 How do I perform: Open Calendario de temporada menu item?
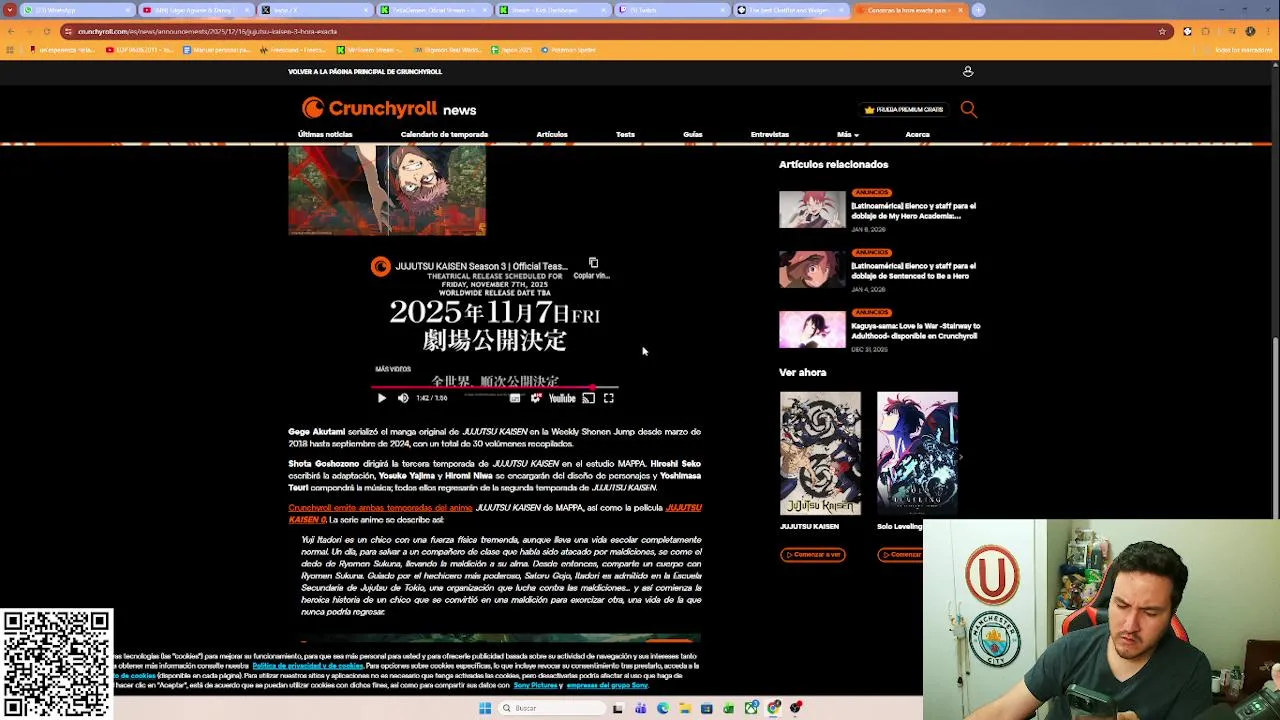(x=444, y=134)
